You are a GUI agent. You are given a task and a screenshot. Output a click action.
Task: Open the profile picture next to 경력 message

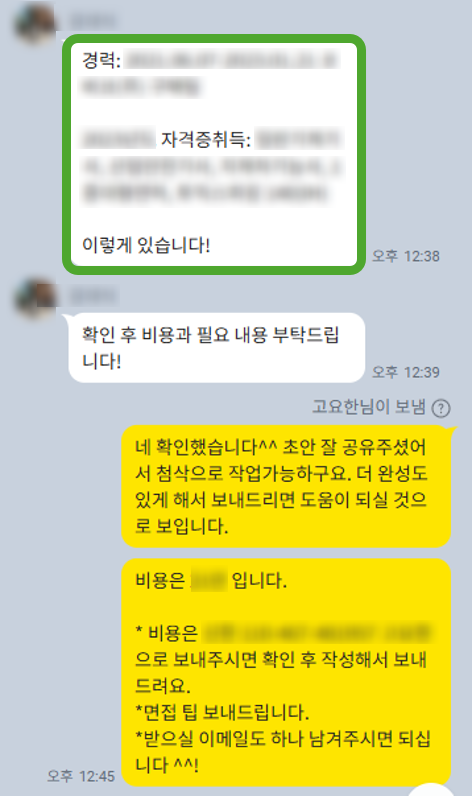coord(35,24)
